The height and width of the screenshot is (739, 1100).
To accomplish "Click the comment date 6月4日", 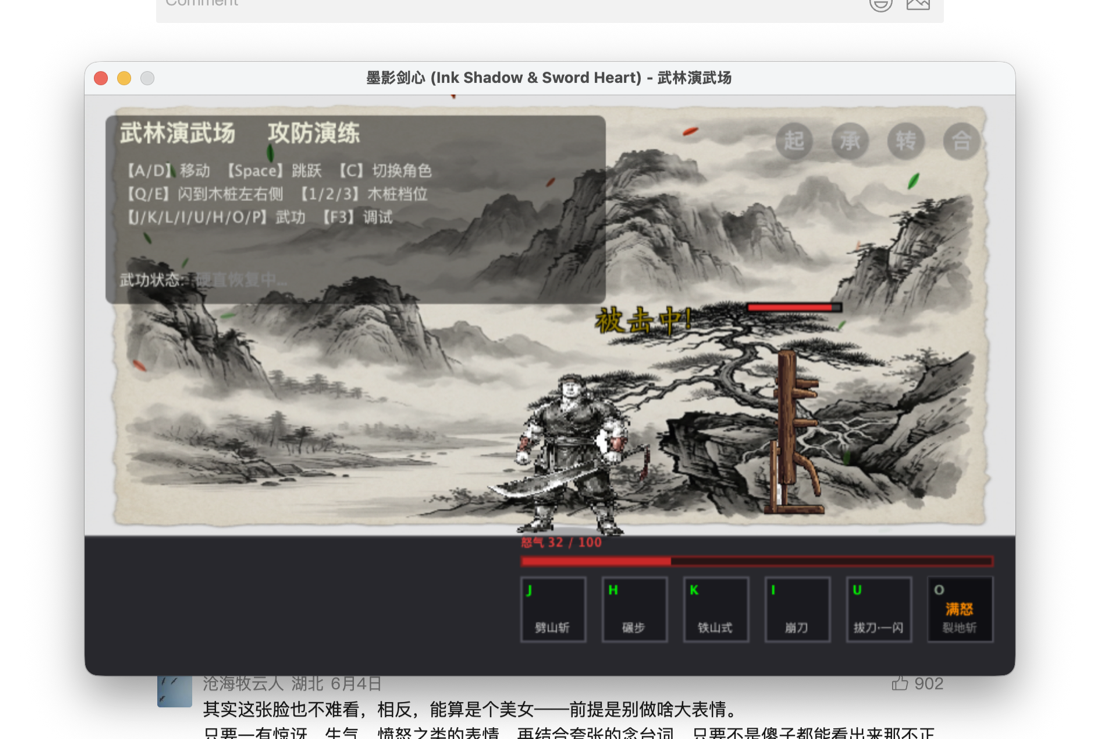I will tap(356, 683).
